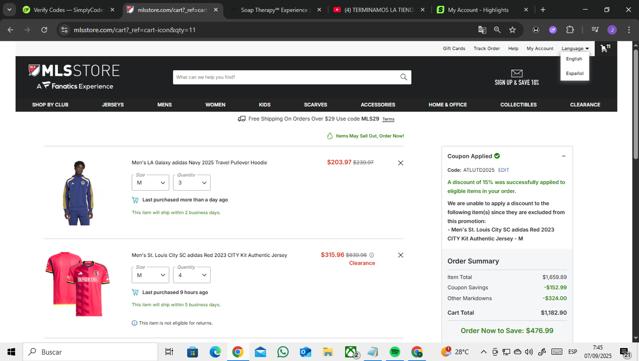Open Size dropdown for the St. Louis City jersey
This screenshot has width=639, height=361.
click(150, 275)
